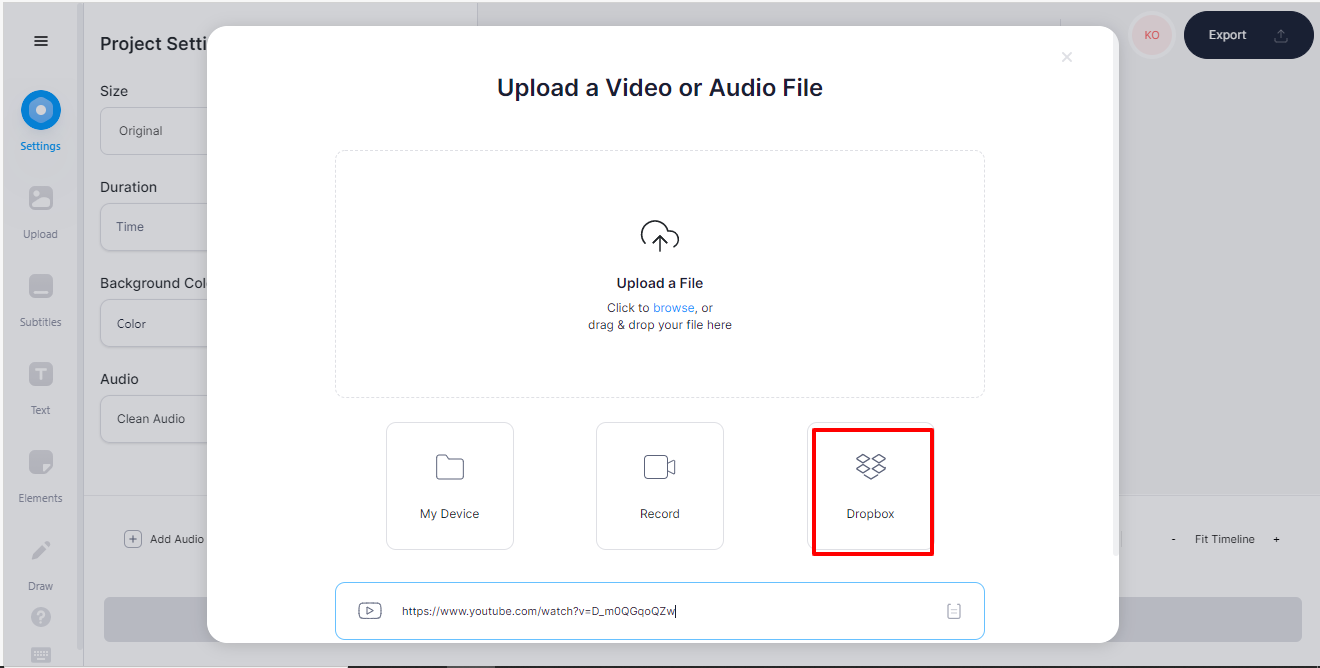Choose Record option card
Viewport: 1320px width, 668px height.
(660, 486)
